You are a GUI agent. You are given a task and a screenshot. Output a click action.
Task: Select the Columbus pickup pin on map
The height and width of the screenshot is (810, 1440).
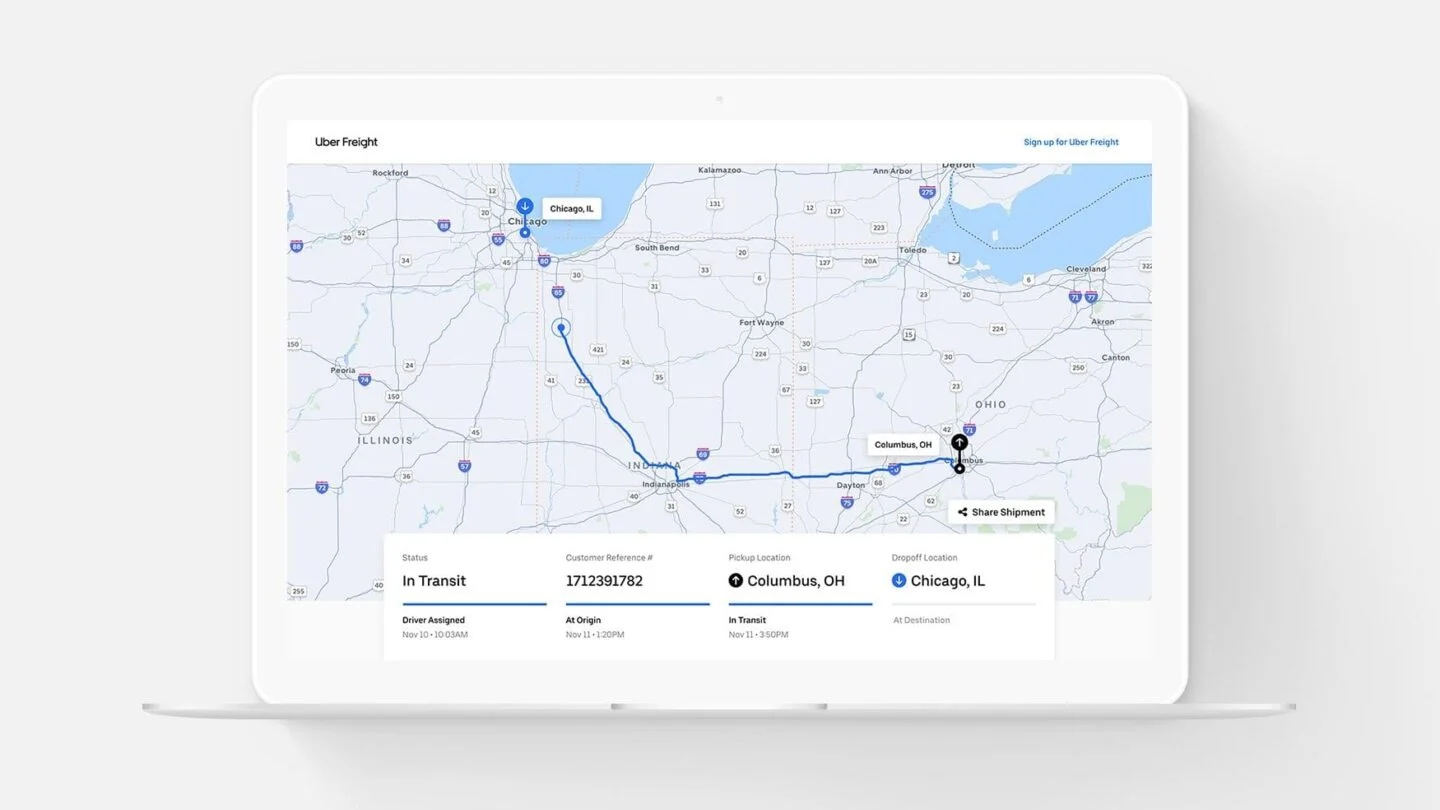[x=959, y=441]
